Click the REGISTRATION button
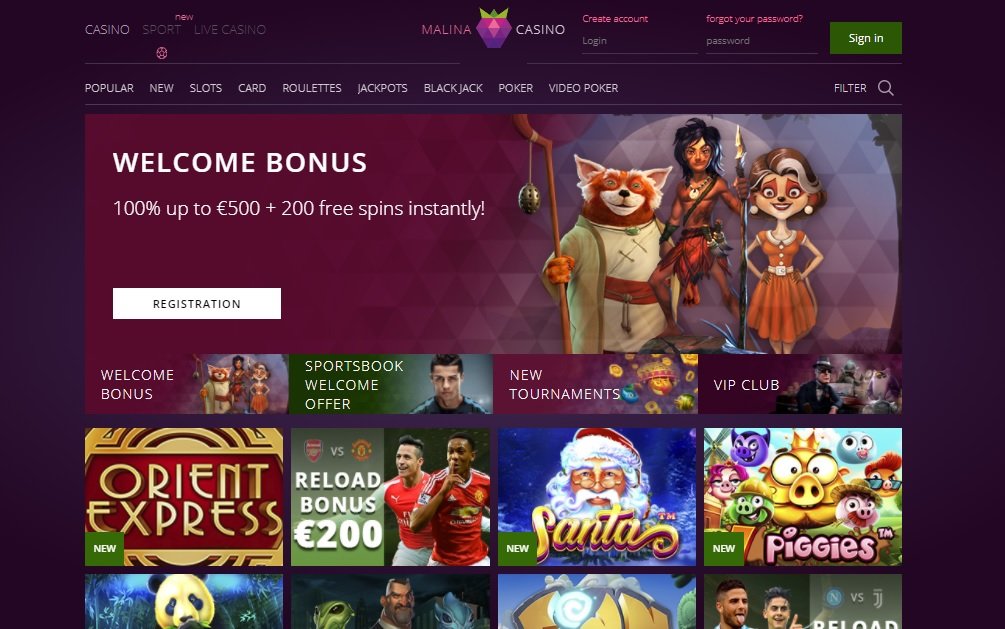This screenshot has width=1005, height=629. point(197,303)
